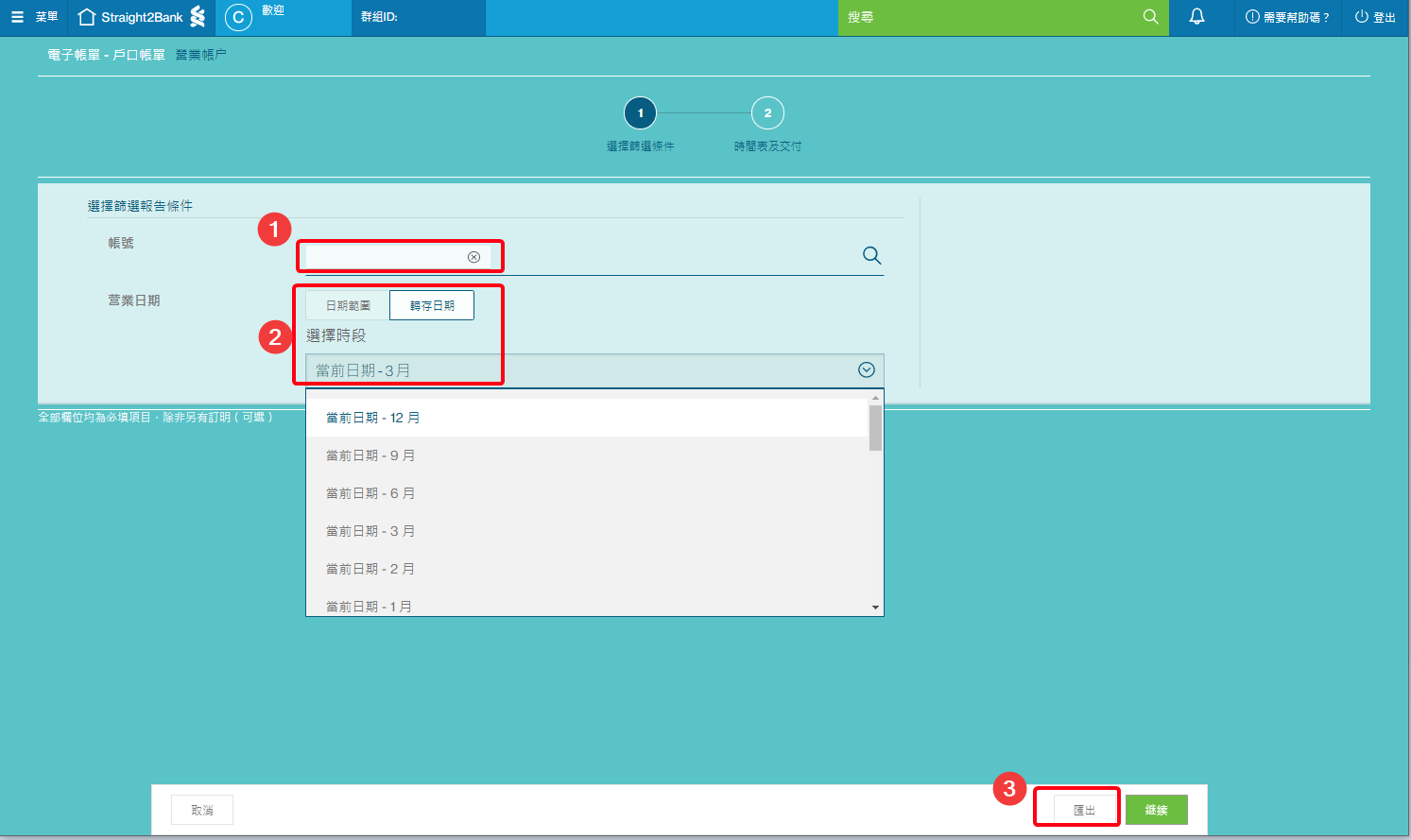
Task: Click the magnifier in green search bar
Action: tap(1150, 17)
